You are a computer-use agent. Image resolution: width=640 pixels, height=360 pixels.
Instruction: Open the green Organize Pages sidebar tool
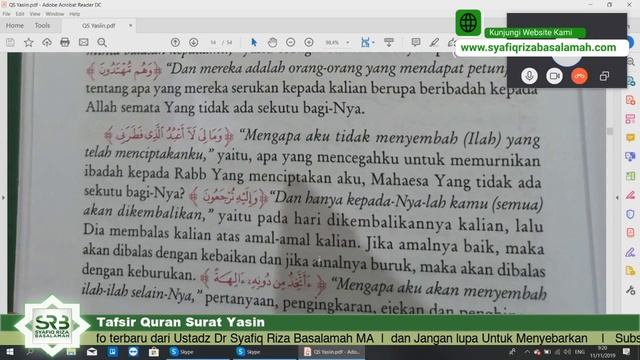631,176
